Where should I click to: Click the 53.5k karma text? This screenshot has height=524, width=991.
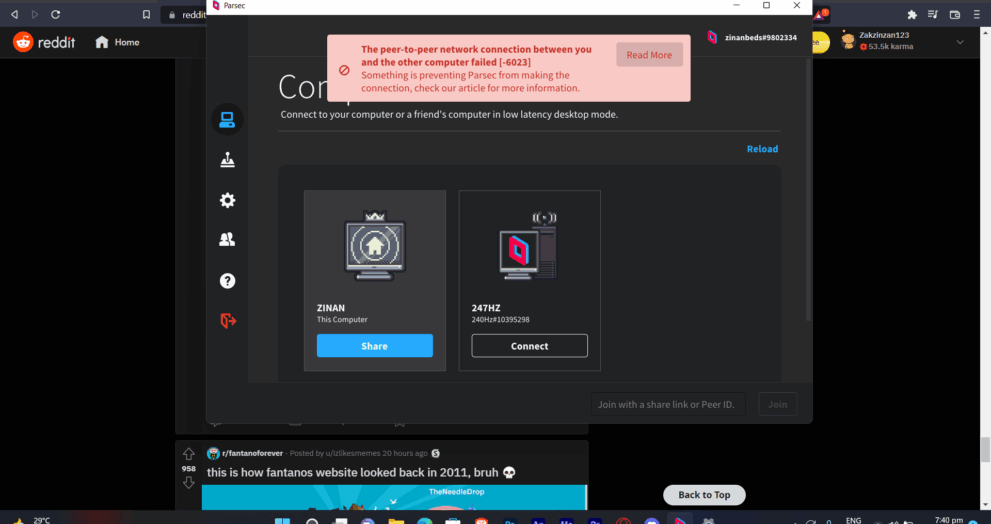pyautogui.click(x=891, y=47)
